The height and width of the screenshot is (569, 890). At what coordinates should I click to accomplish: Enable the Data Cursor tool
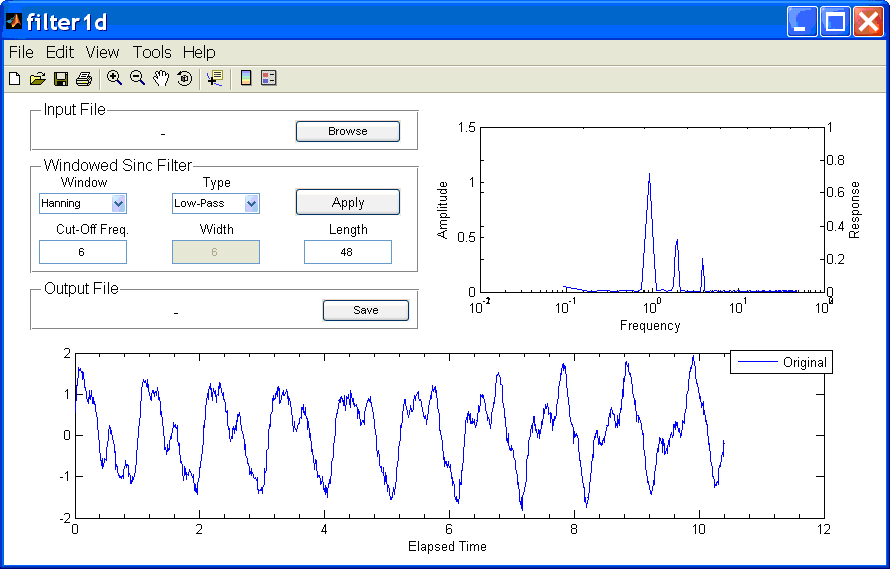click(x=215, y=78)
